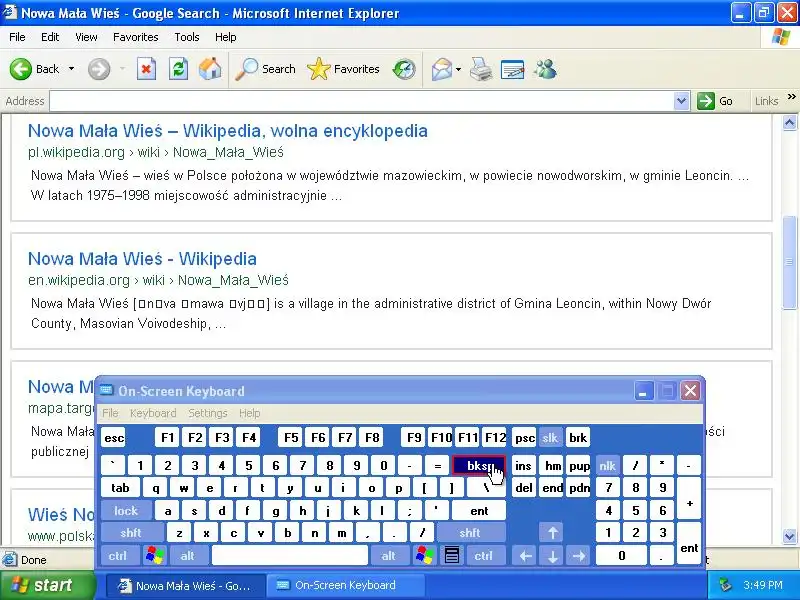800x600 pixels.
Task: Open the View menu in Internet Explorer
Action: pos(86,37)
